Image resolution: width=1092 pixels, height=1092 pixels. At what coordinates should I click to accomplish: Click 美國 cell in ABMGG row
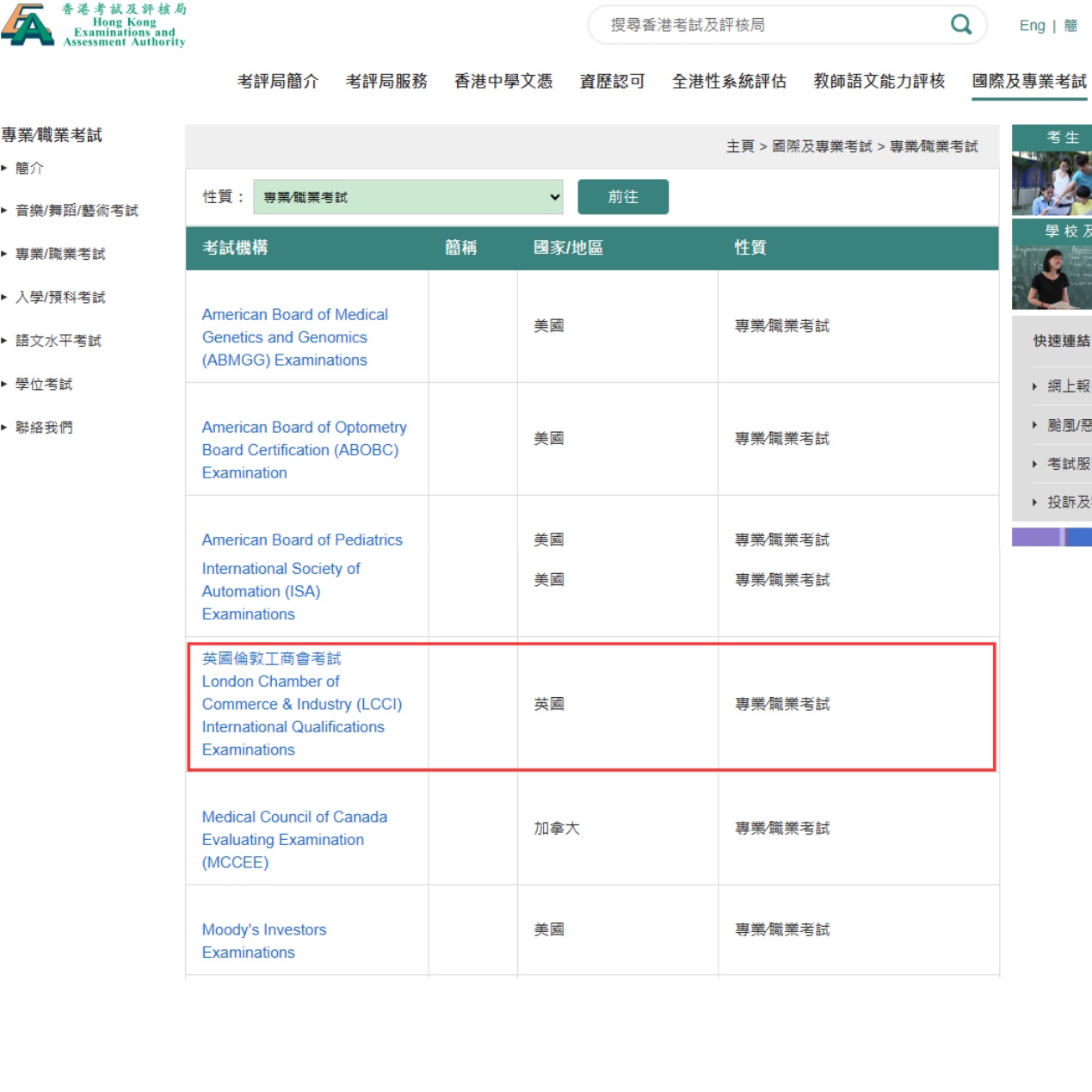549,325
